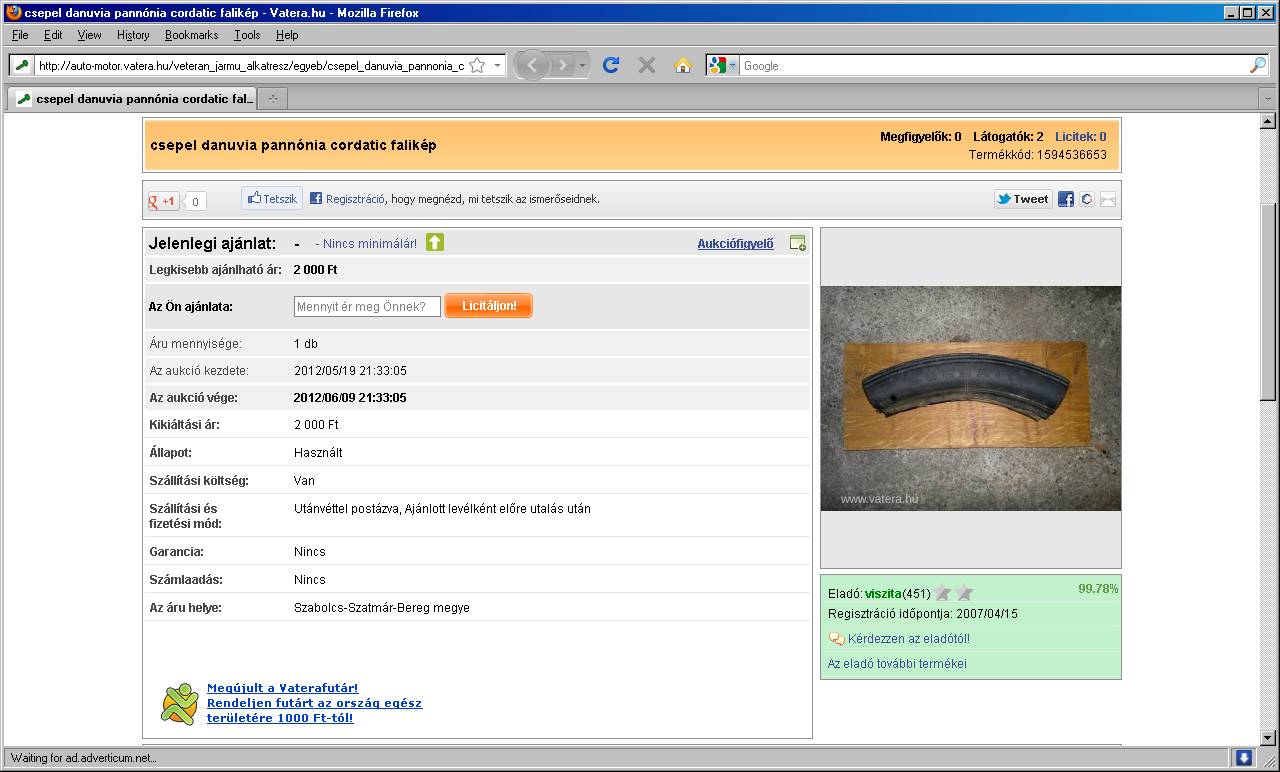Open the Kérdezzen az eladótól! link
This screenshot has height=772, width=1280.
click(908, 639)
